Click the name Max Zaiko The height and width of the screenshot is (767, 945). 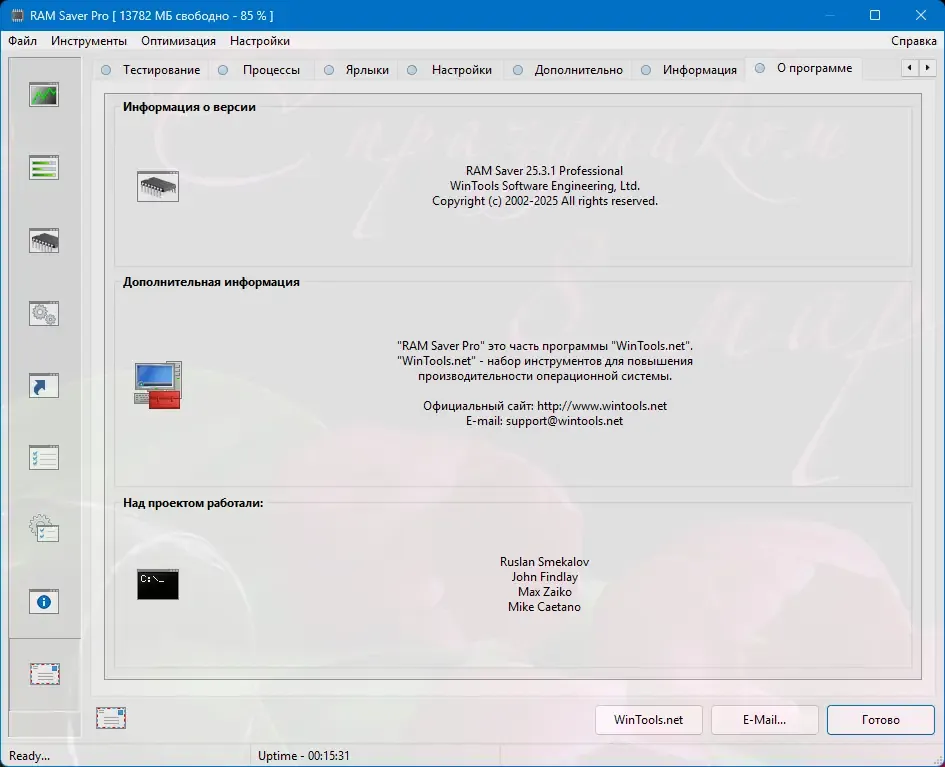(544, 592)
